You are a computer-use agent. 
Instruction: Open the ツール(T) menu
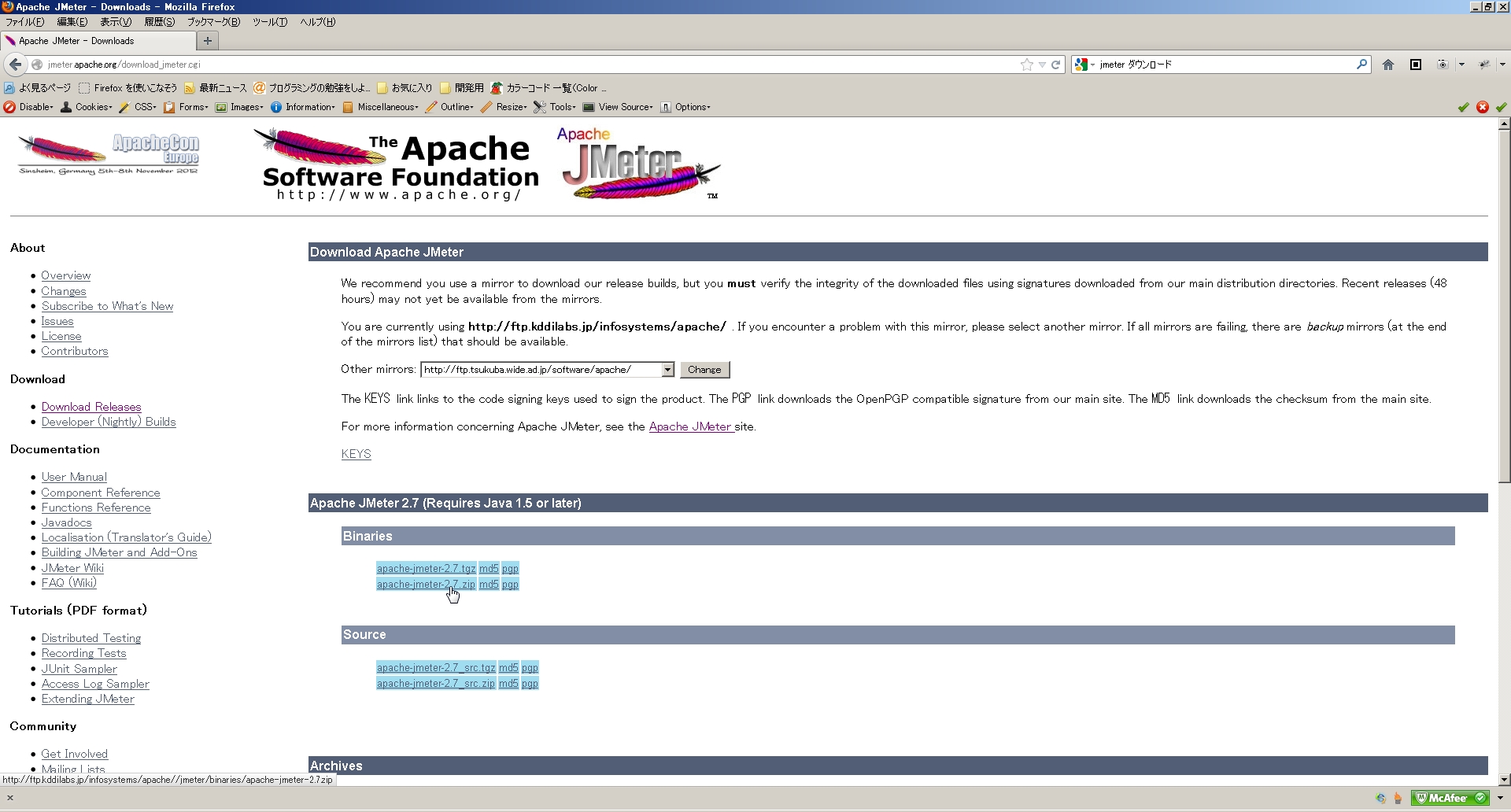click(x=270, y=22)
